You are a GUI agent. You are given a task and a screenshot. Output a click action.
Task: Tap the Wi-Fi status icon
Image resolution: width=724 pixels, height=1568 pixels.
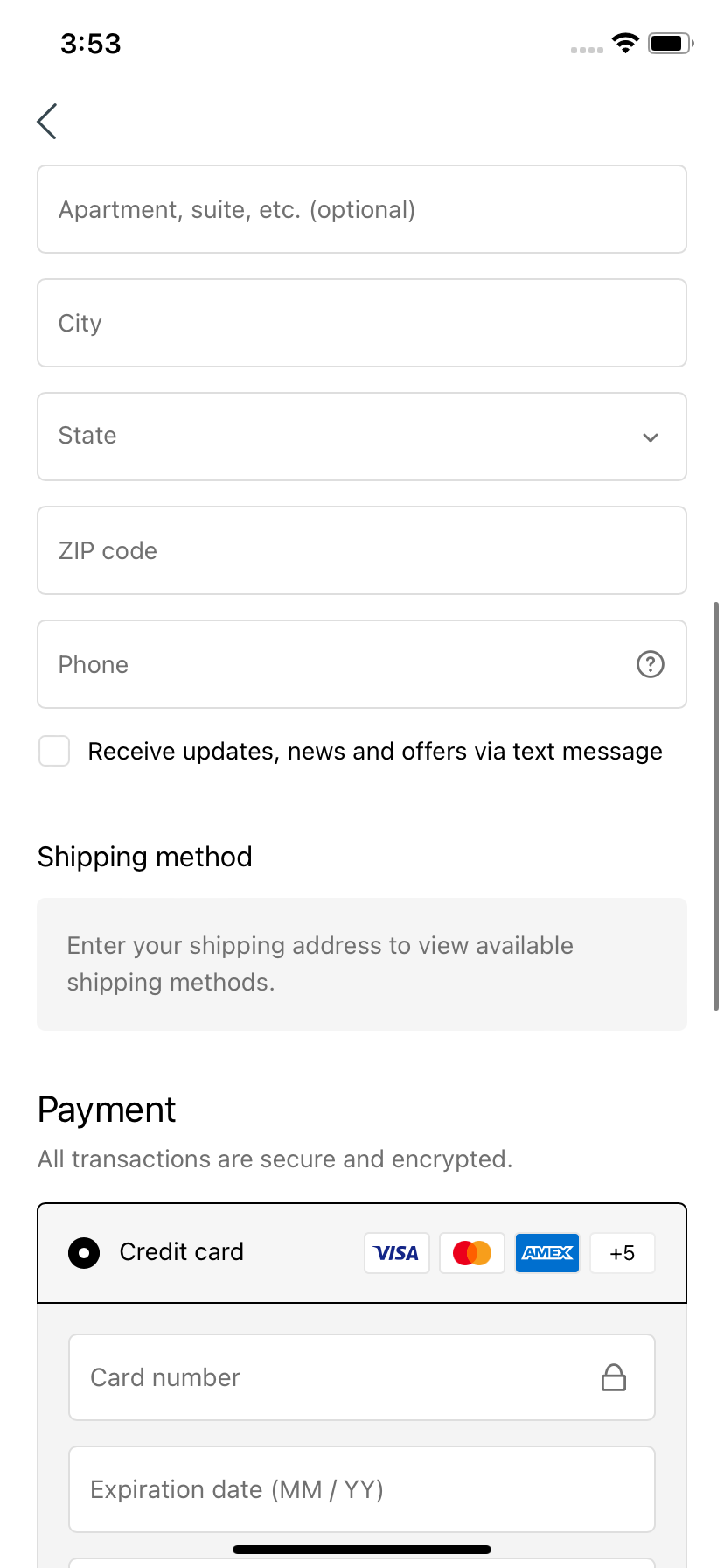pyautogui.click(x=625, y=43)
